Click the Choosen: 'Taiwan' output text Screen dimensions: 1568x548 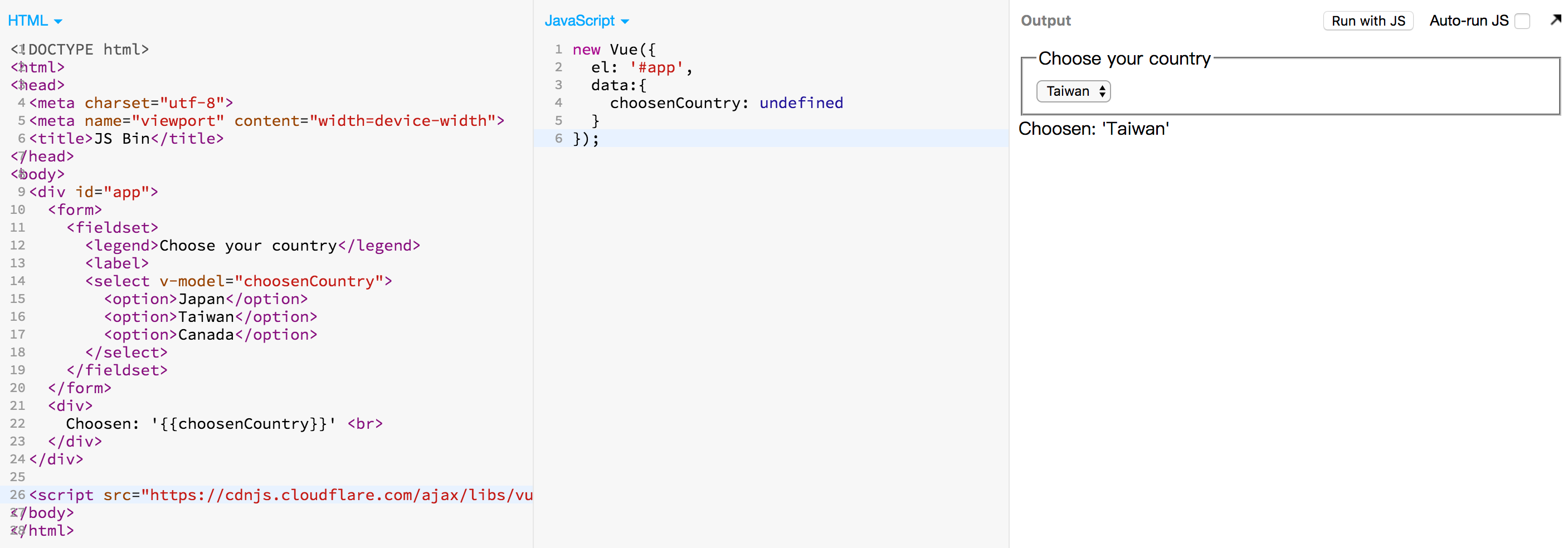[x=1094, y=129]
